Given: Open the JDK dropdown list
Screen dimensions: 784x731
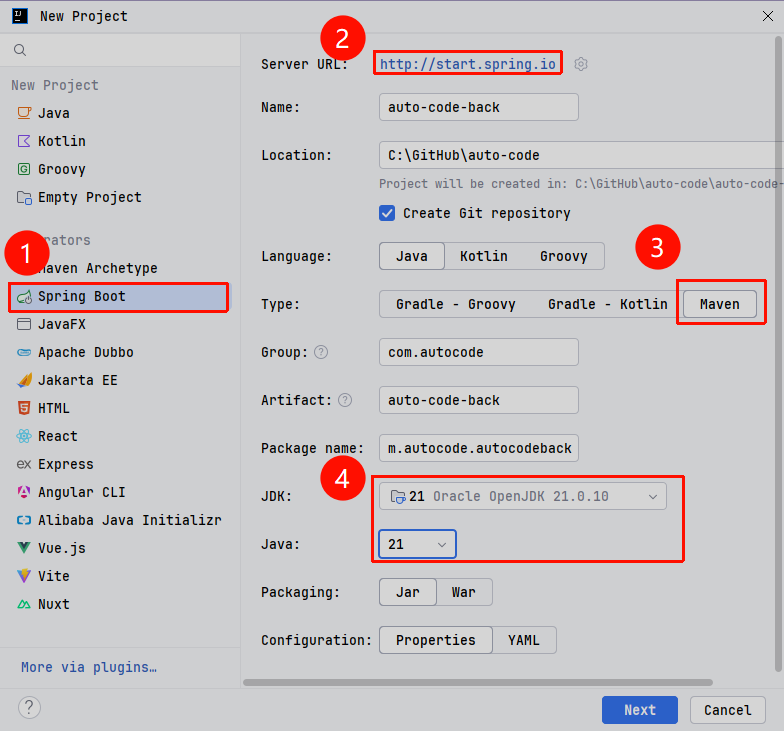Looking at the screenshot, I should [x=522, y=496].
